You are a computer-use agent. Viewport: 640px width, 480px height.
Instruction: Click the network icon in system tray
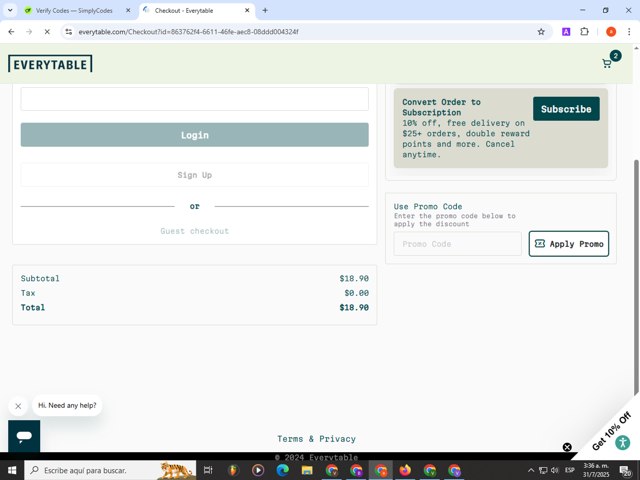click(x=543, y=470)
